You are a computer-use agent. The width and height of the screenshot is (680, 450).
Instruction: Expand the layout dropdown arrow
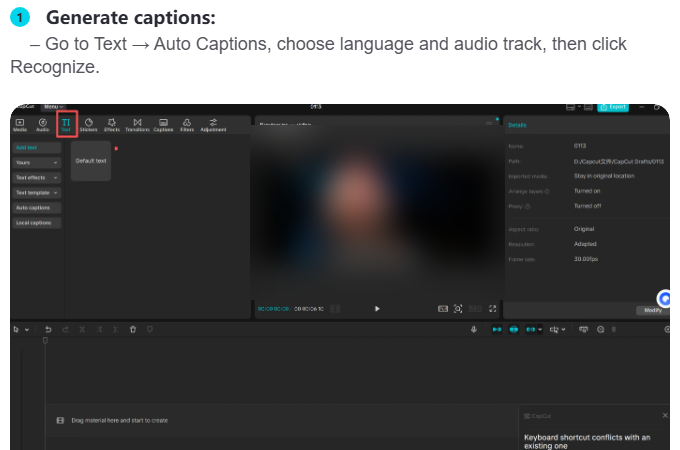579,107
